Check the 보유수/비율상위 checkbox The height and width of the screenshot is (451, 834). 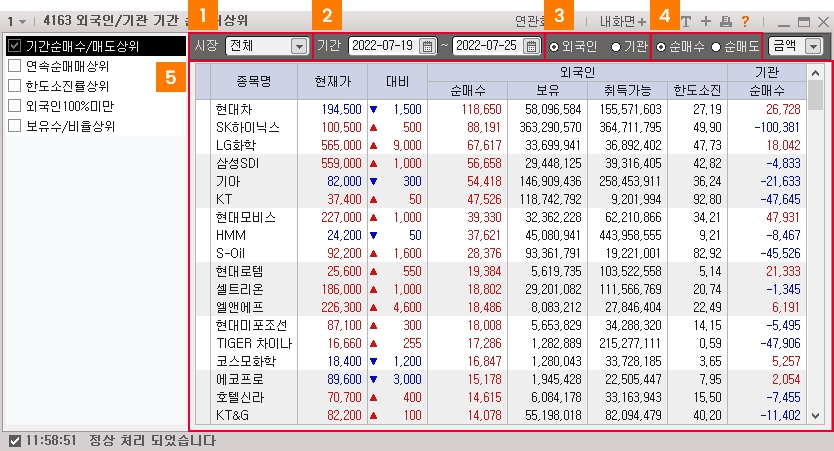[15, 126]
